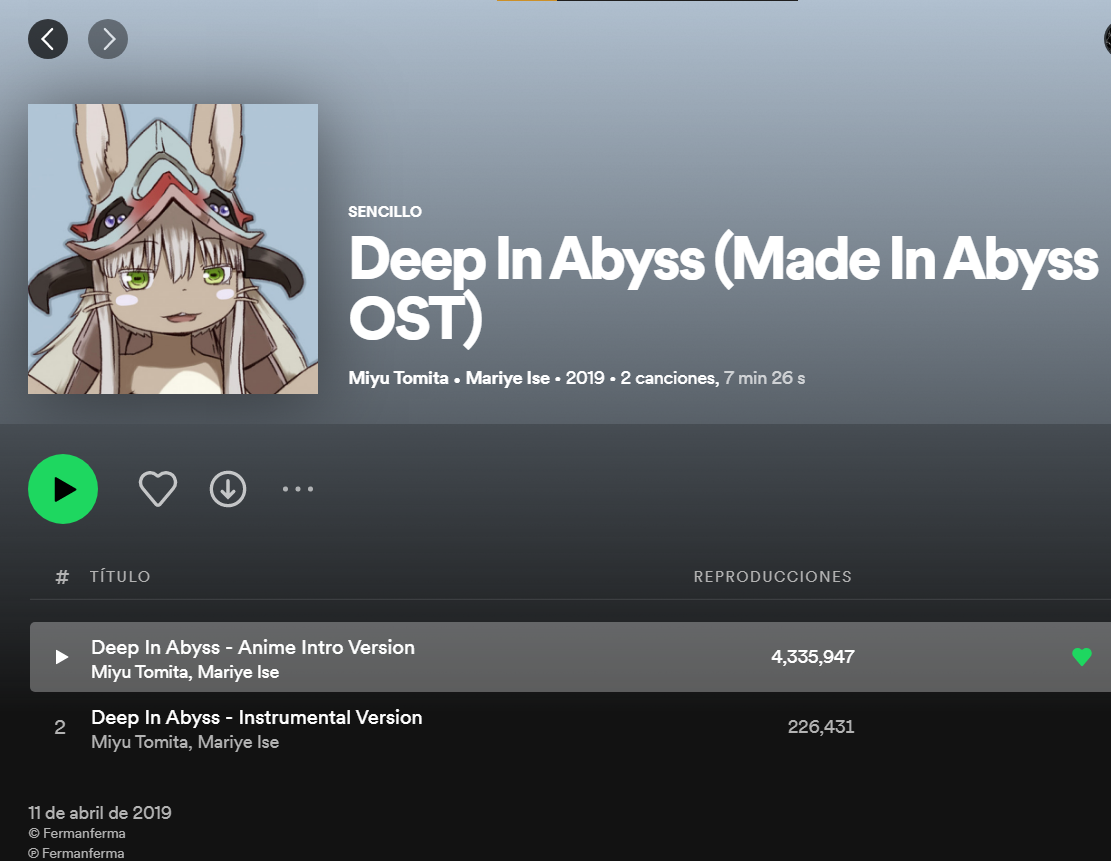Save the album with the heart outline icon
Screen dimensions: 1111x861
tap(157, 489)
